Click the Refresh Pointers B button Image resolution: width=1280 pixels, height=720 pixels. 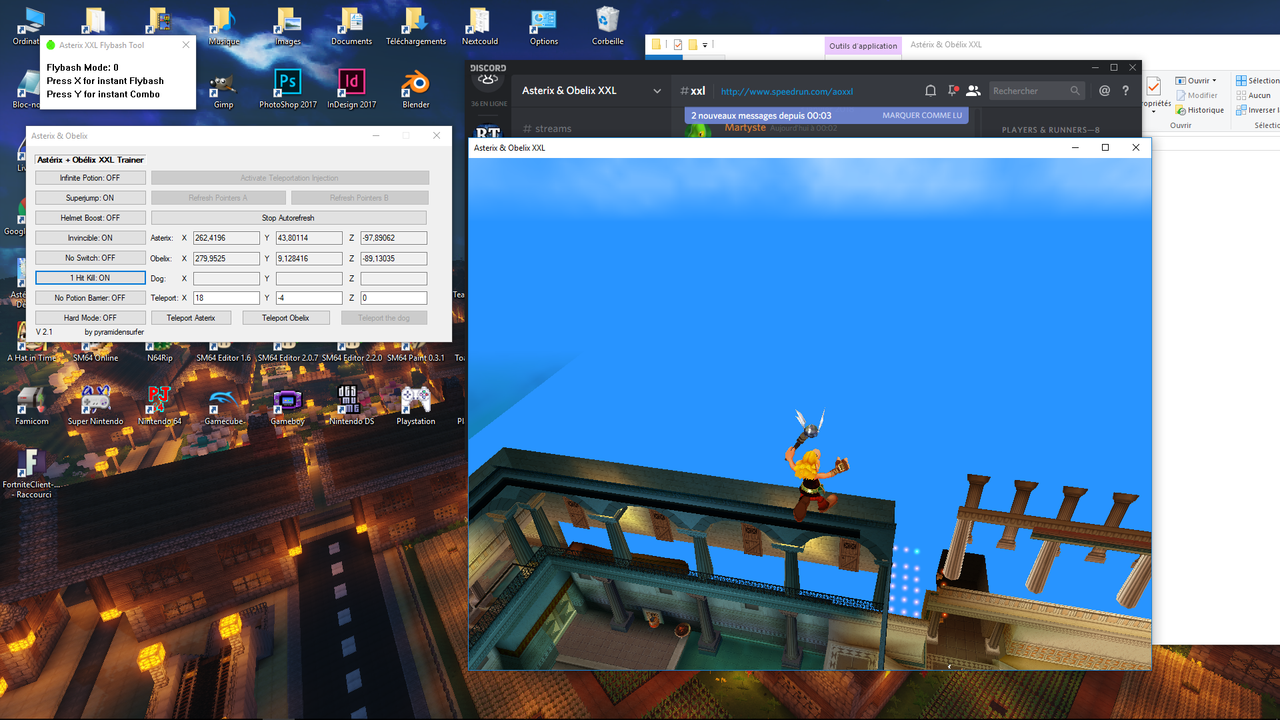pos(359,198)
